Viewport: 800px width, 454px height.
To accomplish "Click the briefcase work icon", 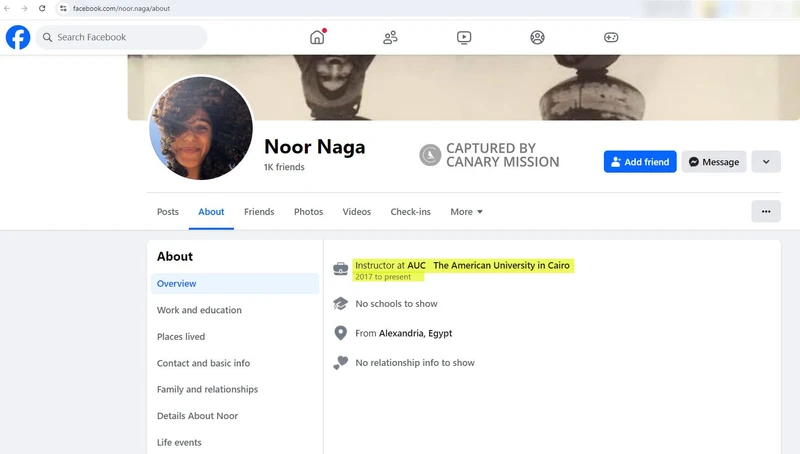I will [340, 268].
